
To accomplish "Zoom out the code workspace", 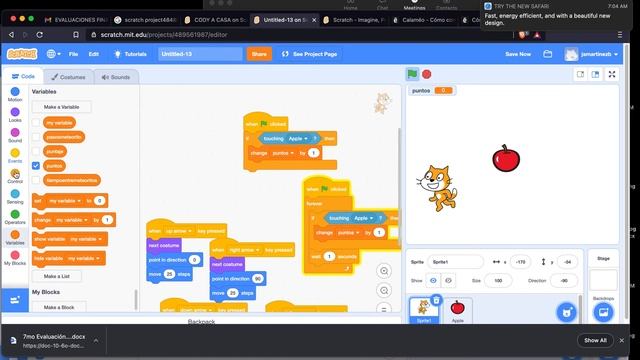I will (384, 291).
